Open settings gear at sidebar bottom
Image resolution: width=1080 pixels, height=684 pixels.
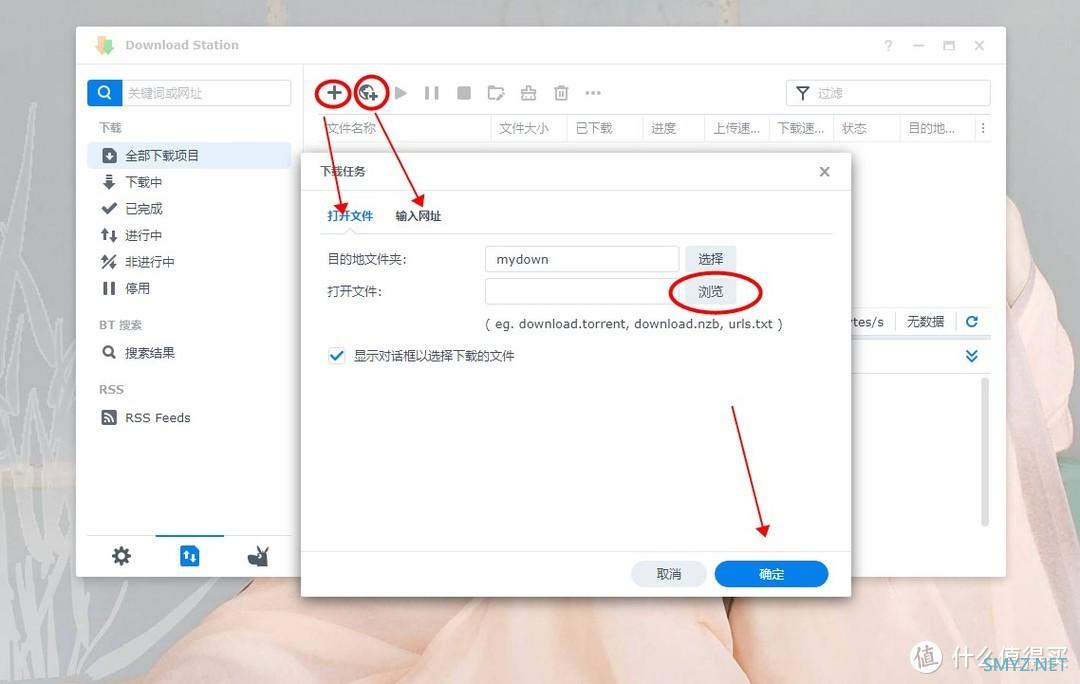pos(121,556)
